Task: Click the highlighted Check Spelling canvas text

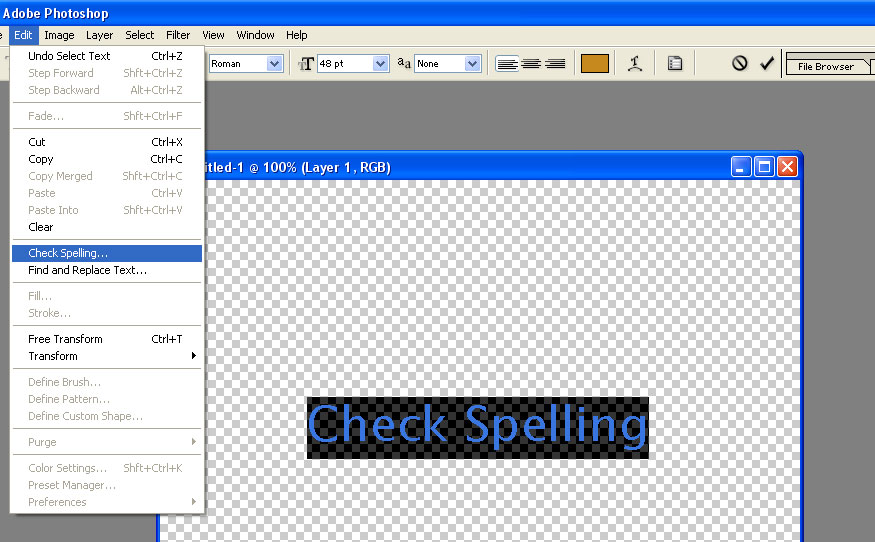Action: [x=477, y=427]
